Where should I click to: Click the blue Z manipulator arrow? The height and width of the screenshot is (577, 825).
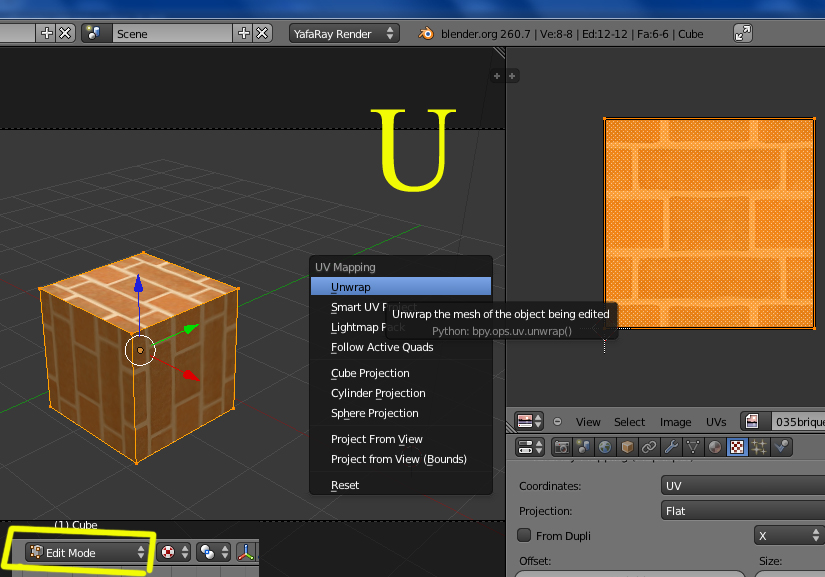click(x=138, y=283)
